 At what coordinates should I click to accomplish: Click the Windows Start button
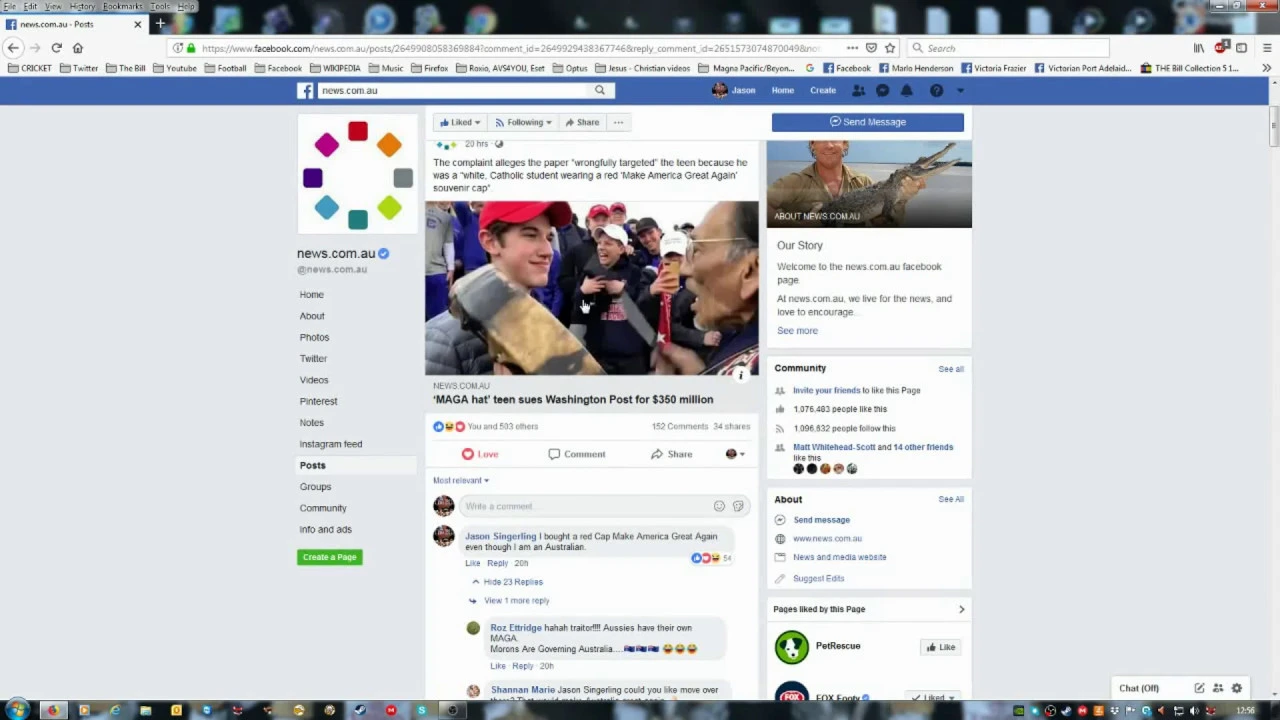[x=17, y=710]
